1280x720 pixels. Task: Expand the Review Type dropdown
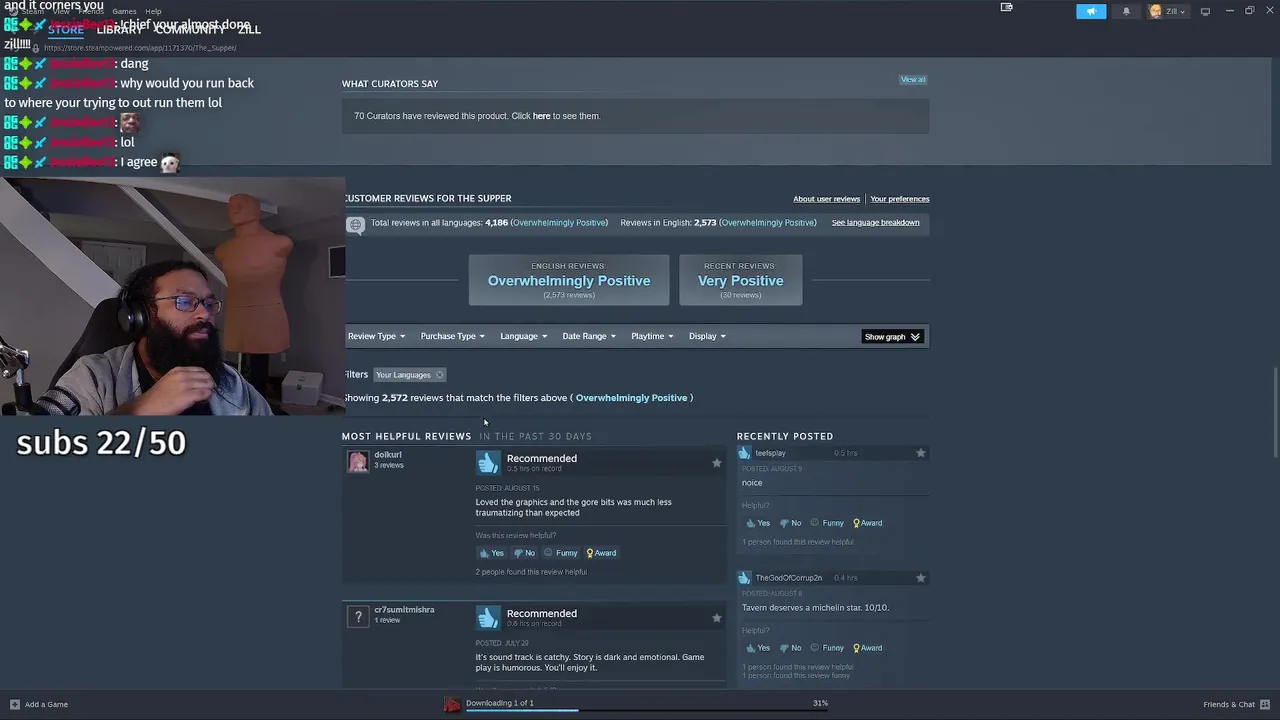pyautogui.click(x=376, y=336)
